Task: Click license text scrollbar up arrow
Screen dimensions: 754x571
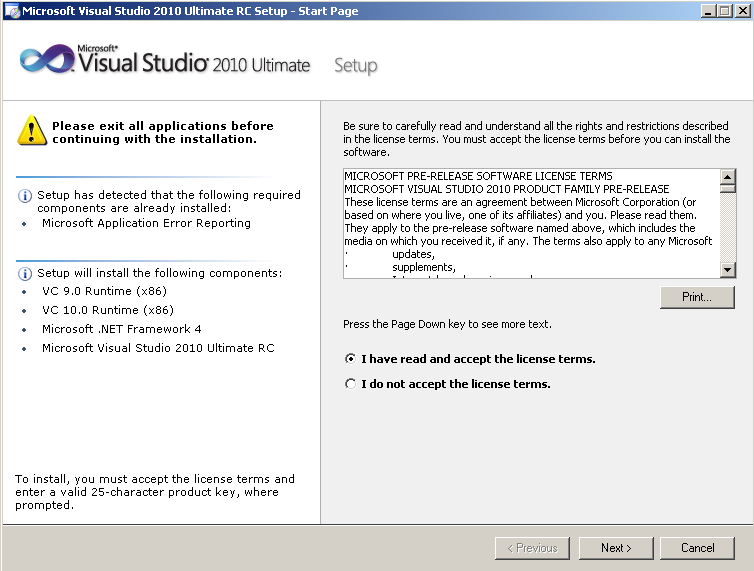Action: pyautogui.click(x=728, y=177)
